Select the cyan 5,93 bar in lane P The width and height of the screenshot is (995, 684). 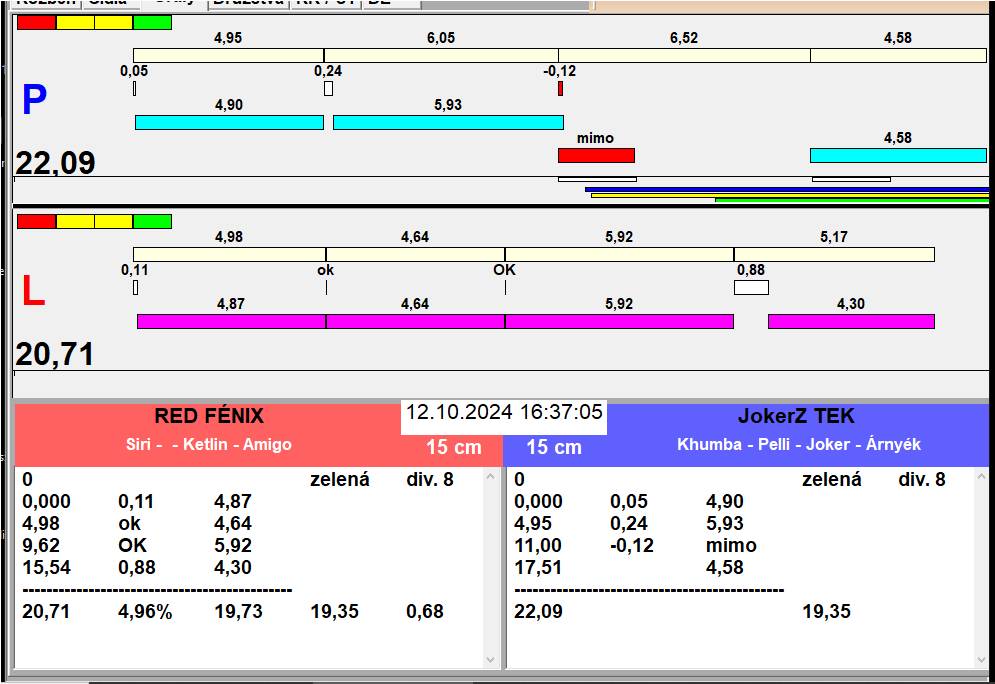tap(447, 122)
